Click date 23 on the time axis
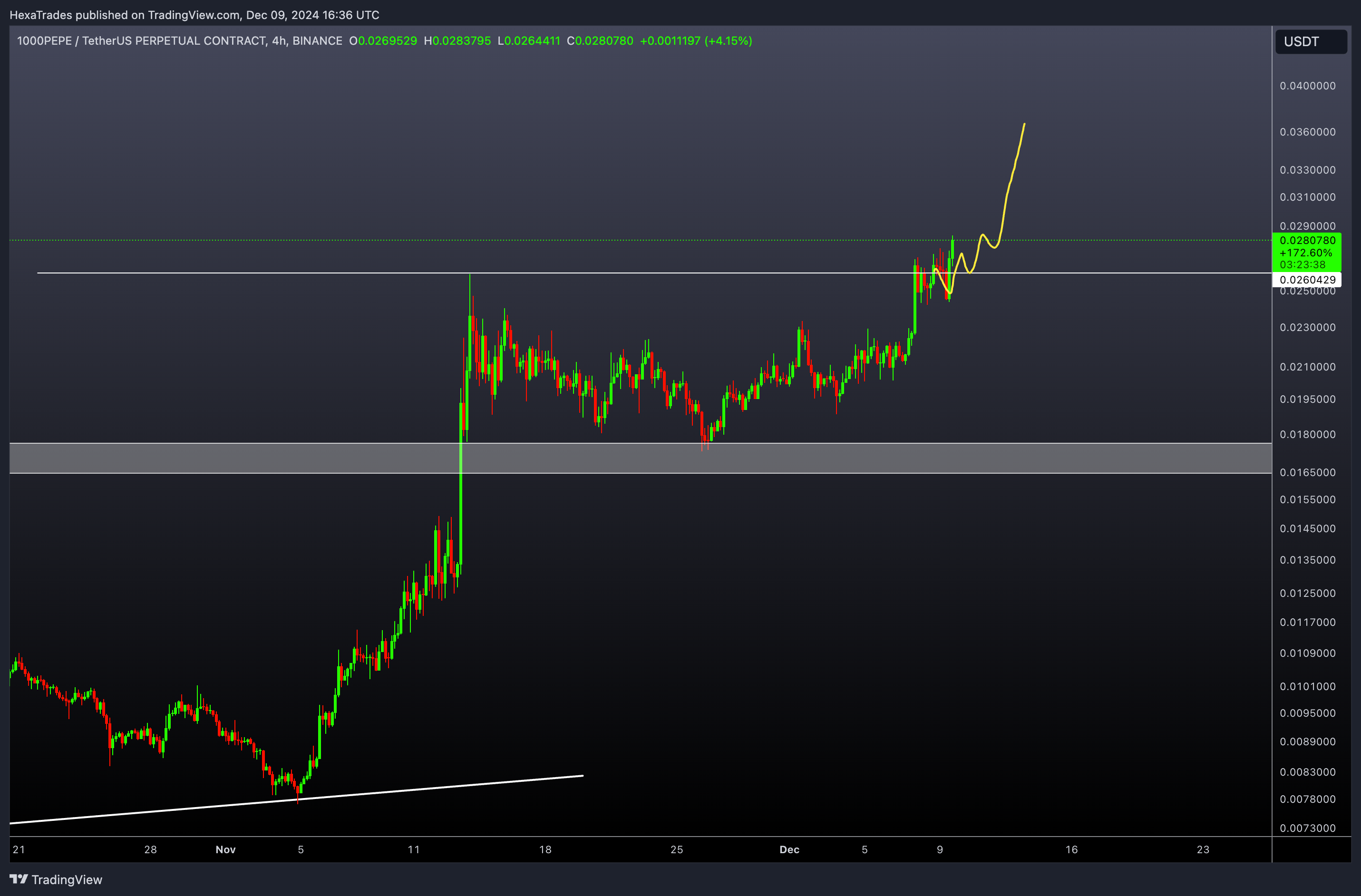1361x896 pixels. 1203,850
